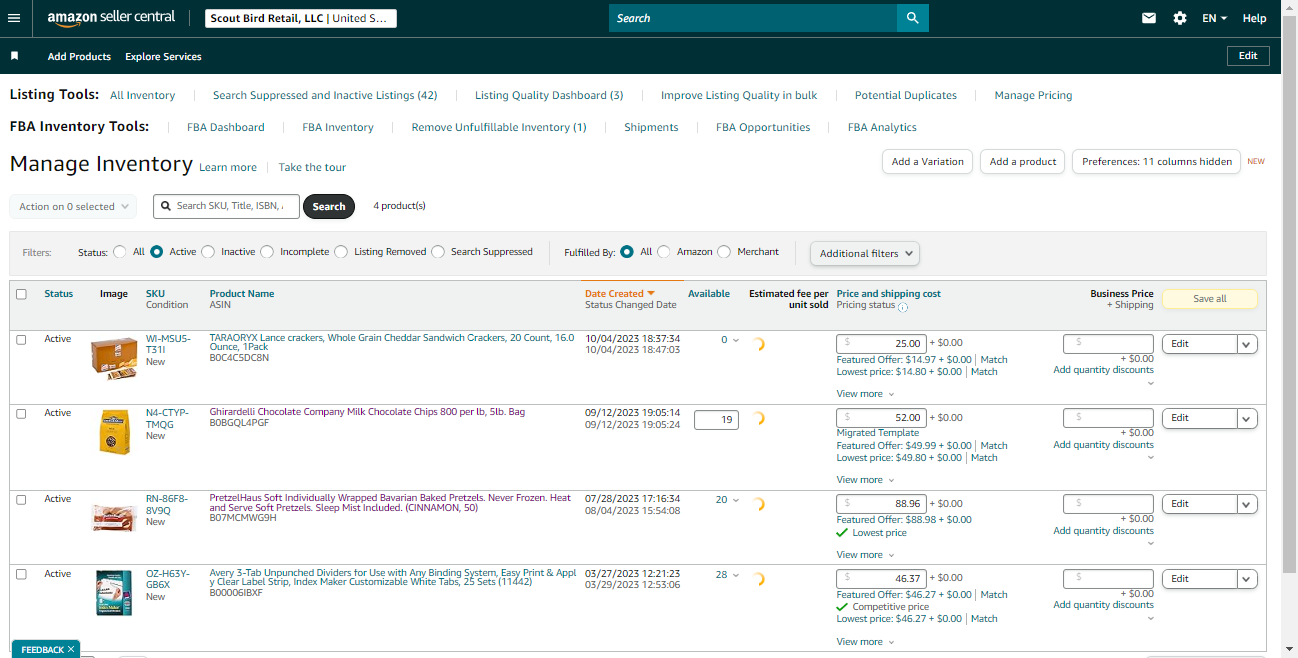
Task: Select the Incomplete status filter
Action: [x=267, y=252]
